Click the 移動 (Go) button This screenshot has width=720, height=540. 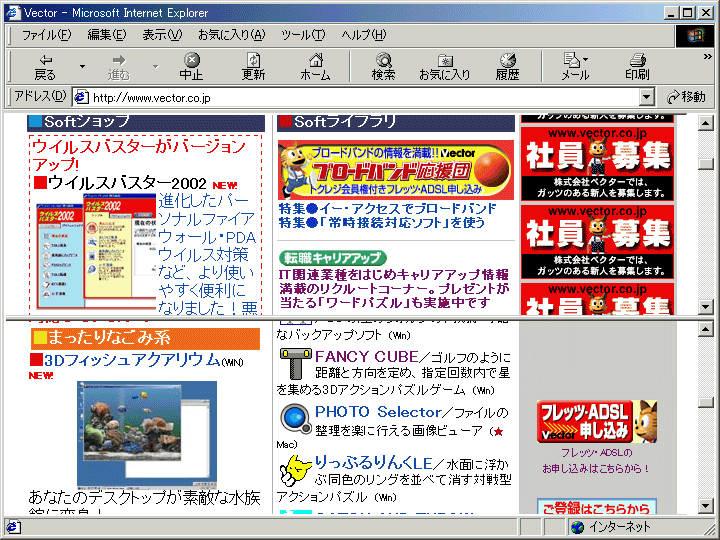pyautogui.click(x=686, y=97)
